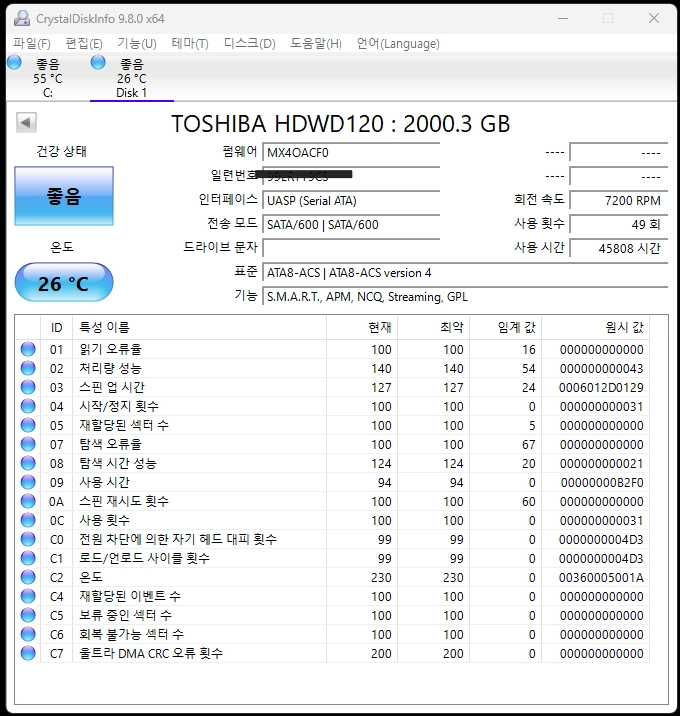This screenshot has height=716, width=680.
Task: Minimize the CrystalDiskInfo window
Action: [563, 18]
